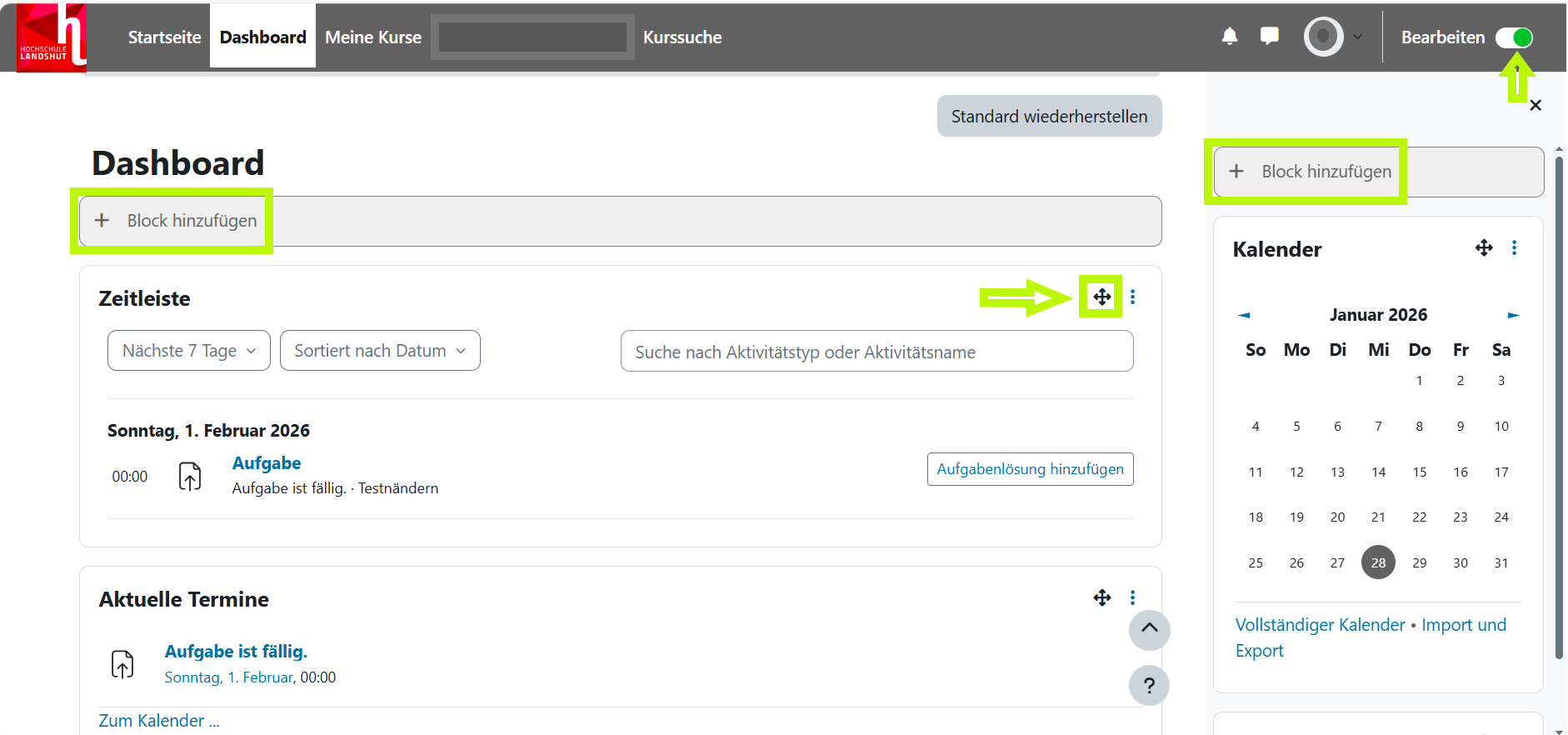Open the Sortiert nach Datum dropdown
The width and height of the screenshot is (1568, 735).
380,351
